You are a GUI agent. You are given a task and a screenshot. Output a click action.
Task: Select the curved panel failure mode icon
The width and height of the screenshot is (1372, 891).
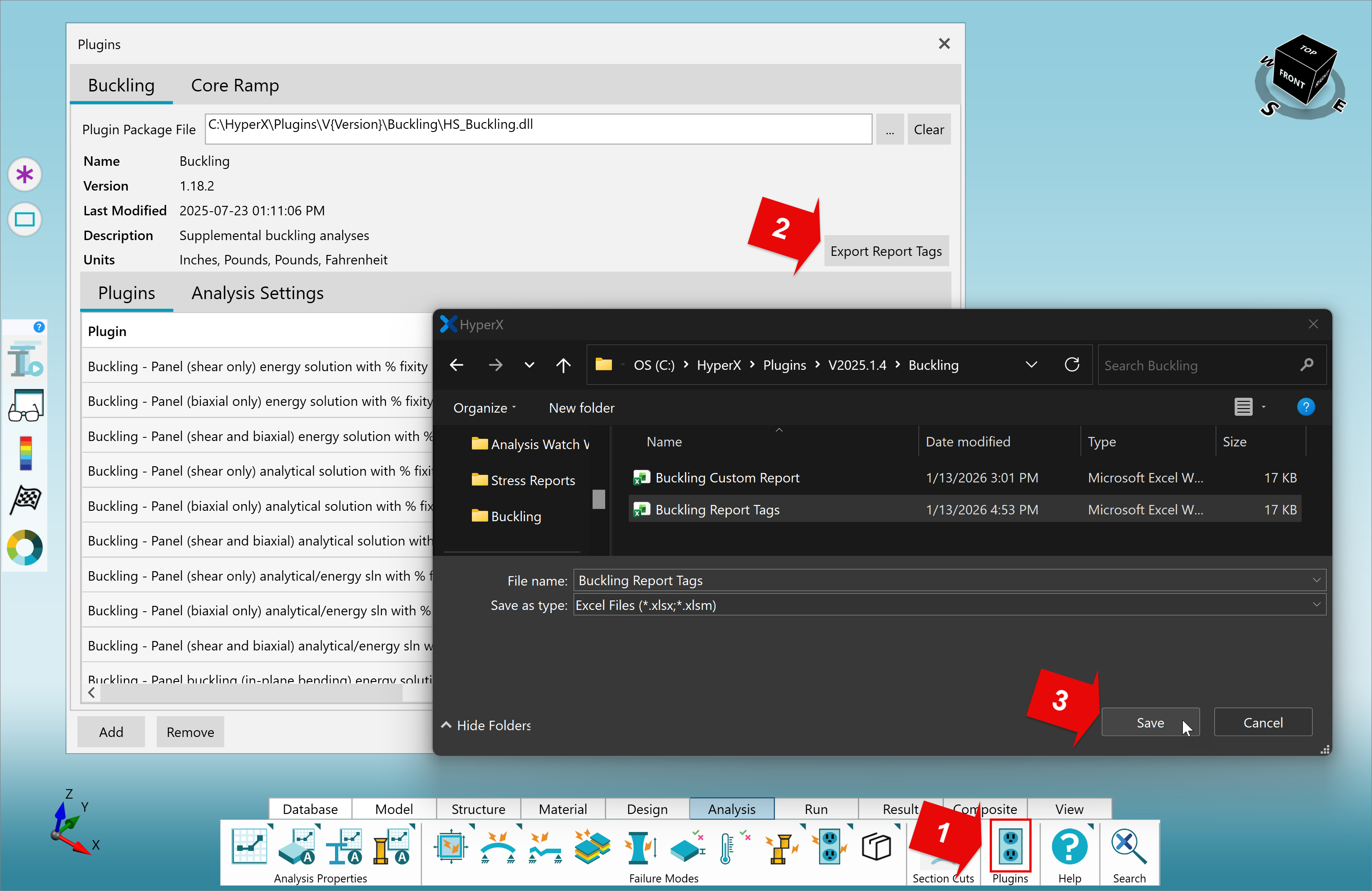coord(498,846)
